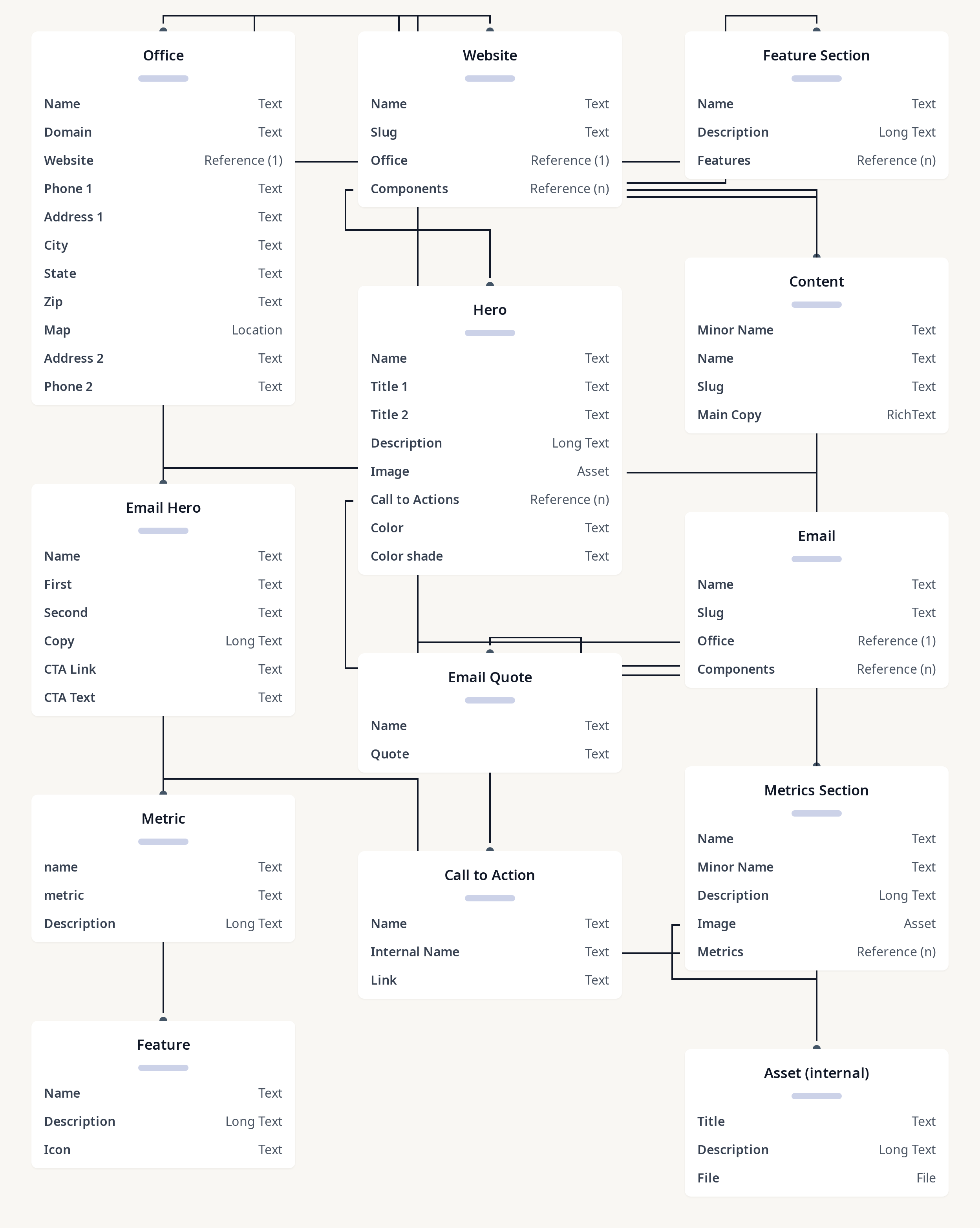Click the Hero Image Asset field
Image resolution: width=980 pixels, height=1228 pixels.
point(490,470)
